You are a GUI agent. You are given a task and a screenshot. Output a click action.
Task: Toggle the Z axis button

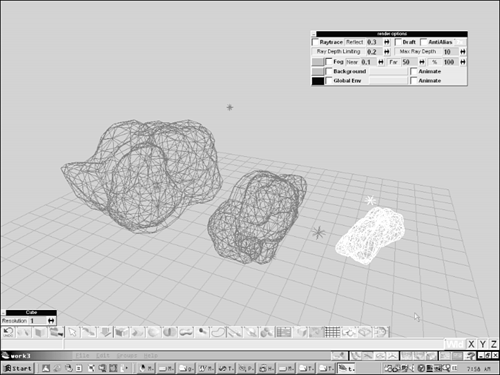[x=494, y=344]
